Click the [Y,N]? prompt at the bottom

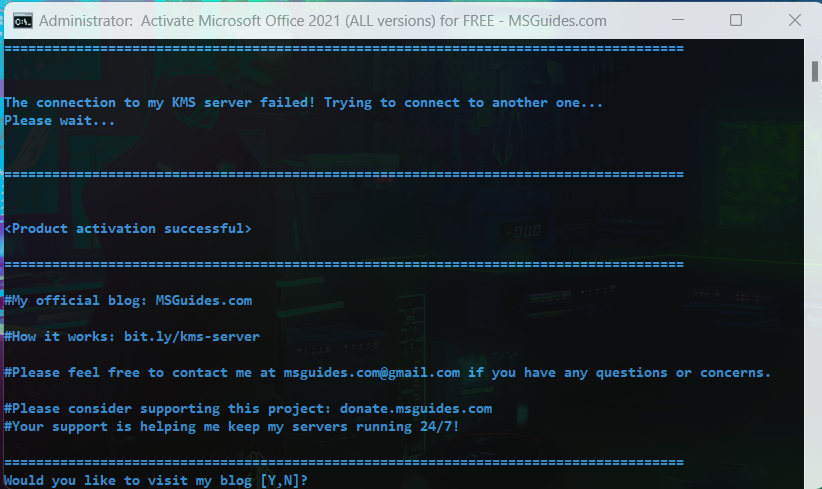coord(284,480)
